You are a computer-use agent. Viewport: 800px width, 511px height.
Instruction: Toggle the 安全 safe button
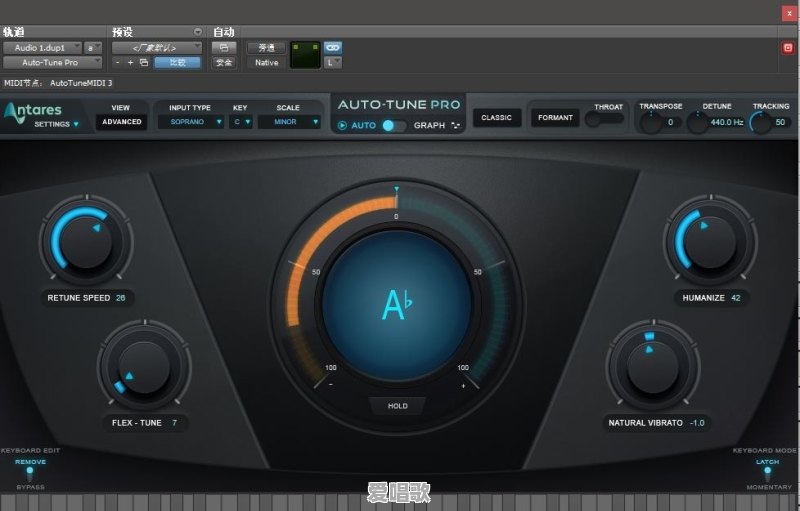[223, 62]
